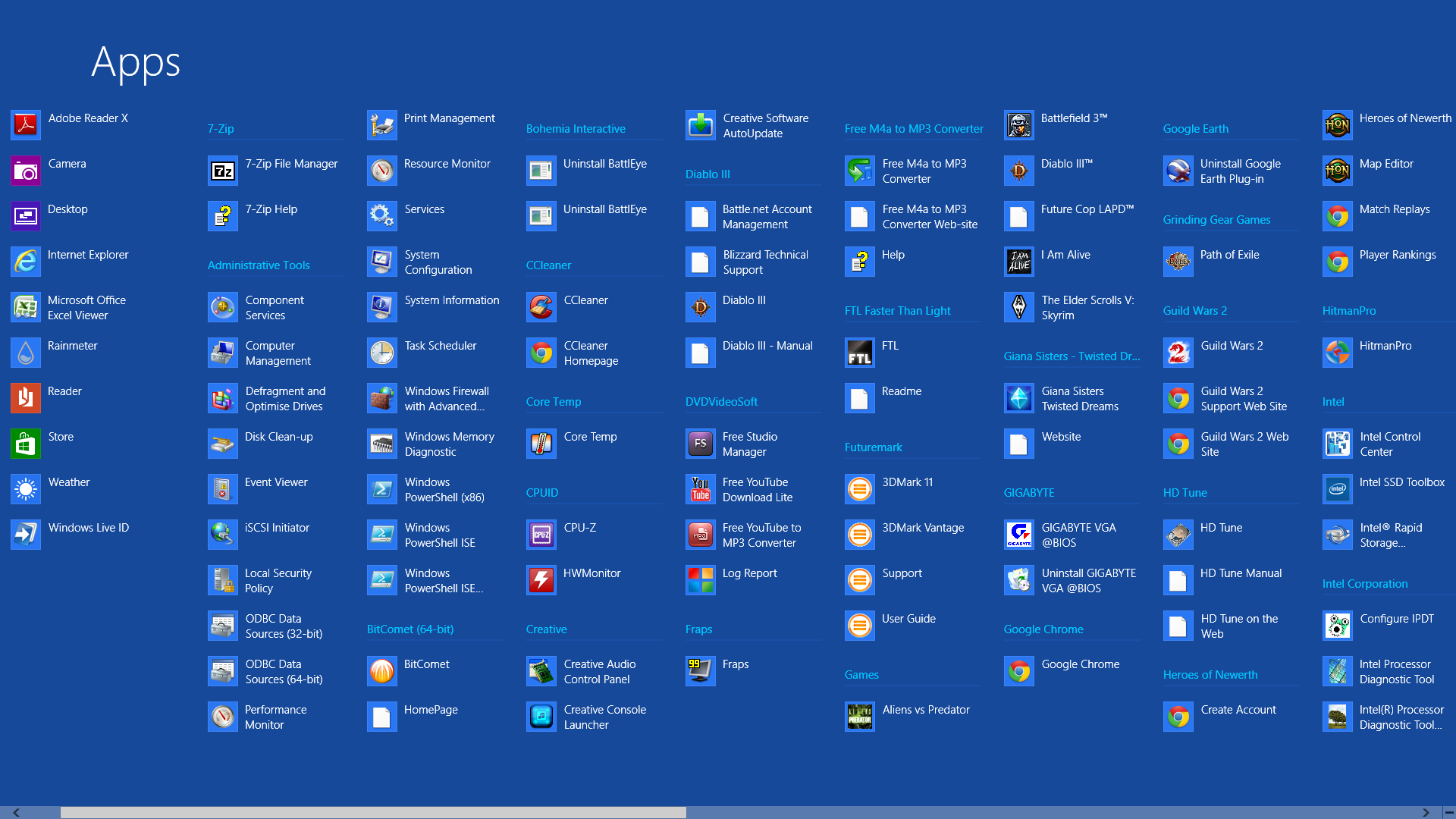This screenshot has width=1456, height=819.
Task: Open Adobe Reader X app icon
Action: [26, 125]
